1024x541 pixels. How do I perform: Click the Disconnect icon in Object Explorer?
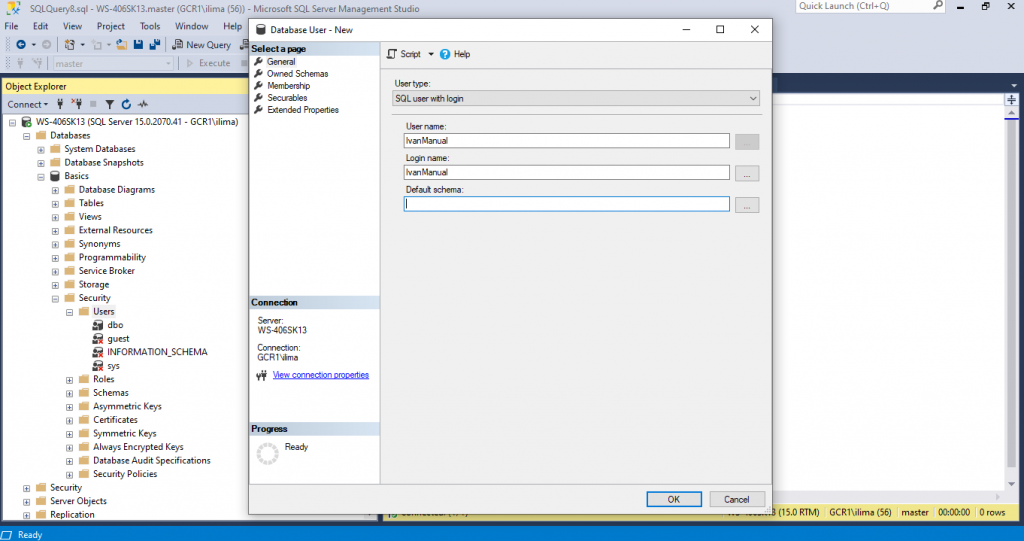[x=76, y=104]
